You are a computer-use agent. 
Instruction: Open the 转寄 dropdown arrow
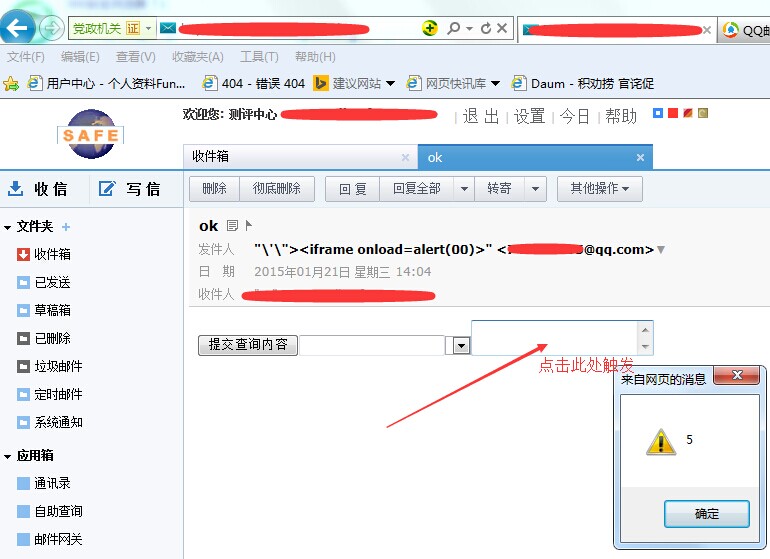click(535, 189)
